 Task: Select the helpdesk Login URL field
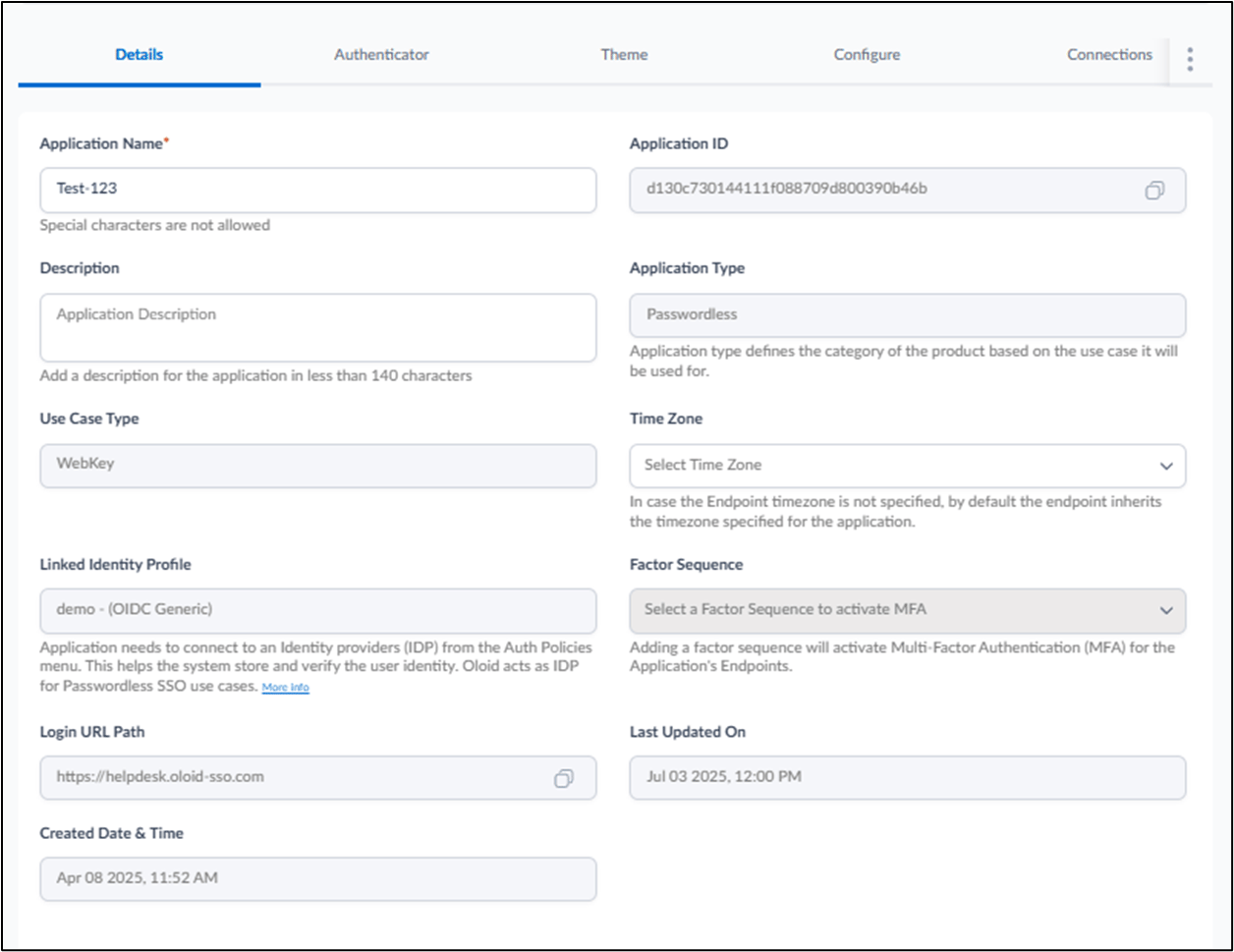pos(317,777)
